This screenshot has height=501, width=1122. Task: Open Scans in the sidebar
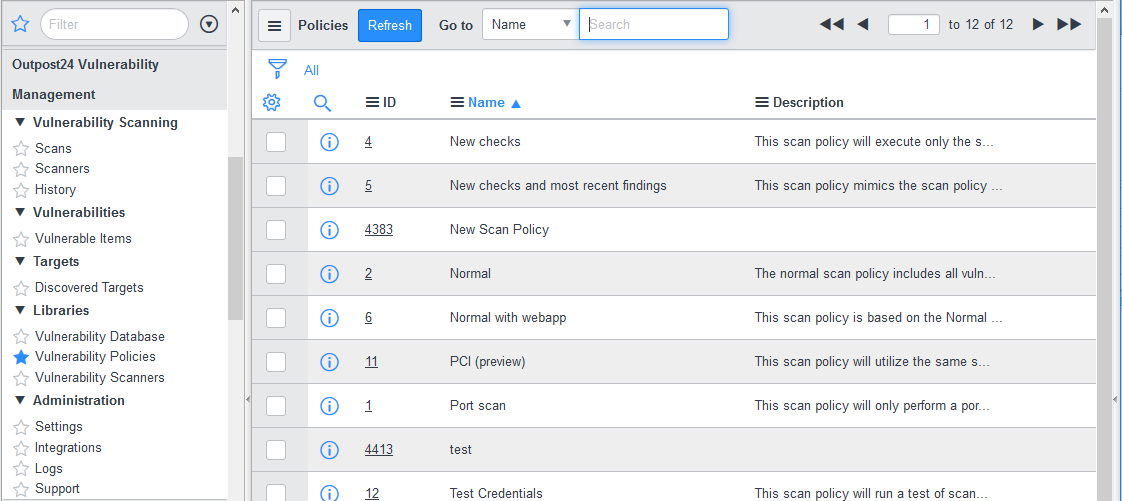(x=53, y=148)
